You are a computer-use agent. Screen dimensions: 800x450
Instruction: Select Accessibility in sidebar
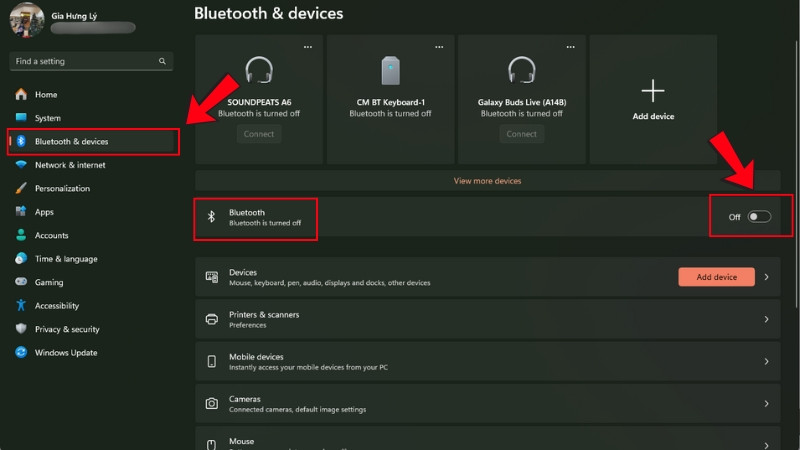click(x=91, y=306)
